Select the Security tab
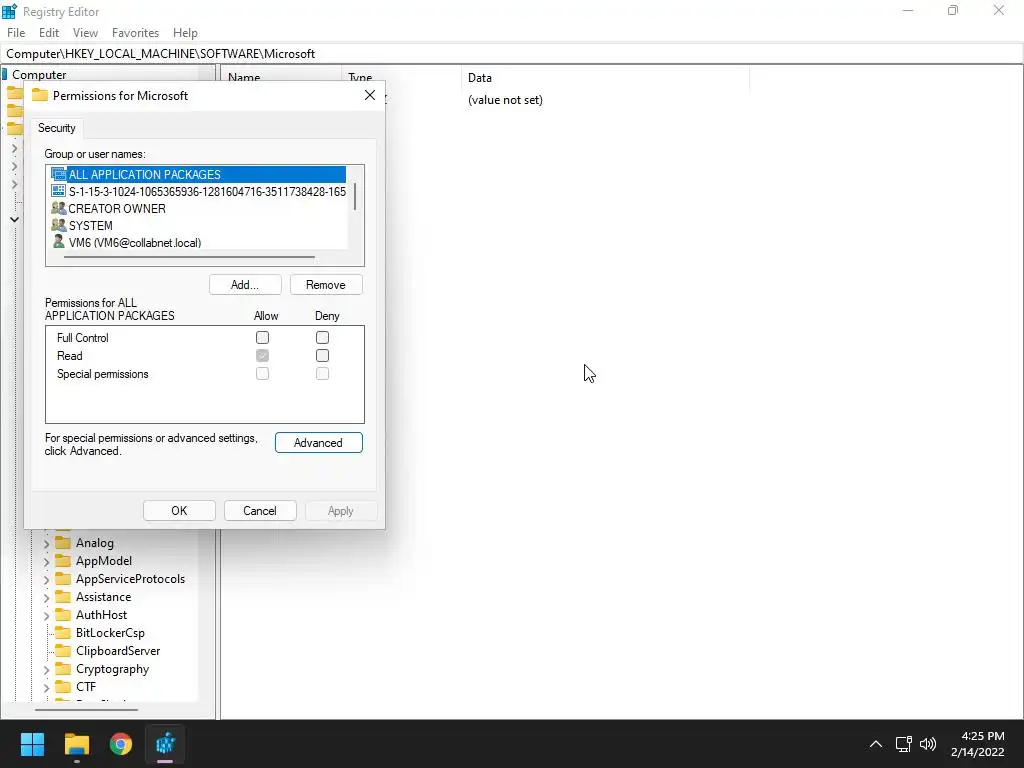This screenshot has width=1024, height=768. (57, 128)
